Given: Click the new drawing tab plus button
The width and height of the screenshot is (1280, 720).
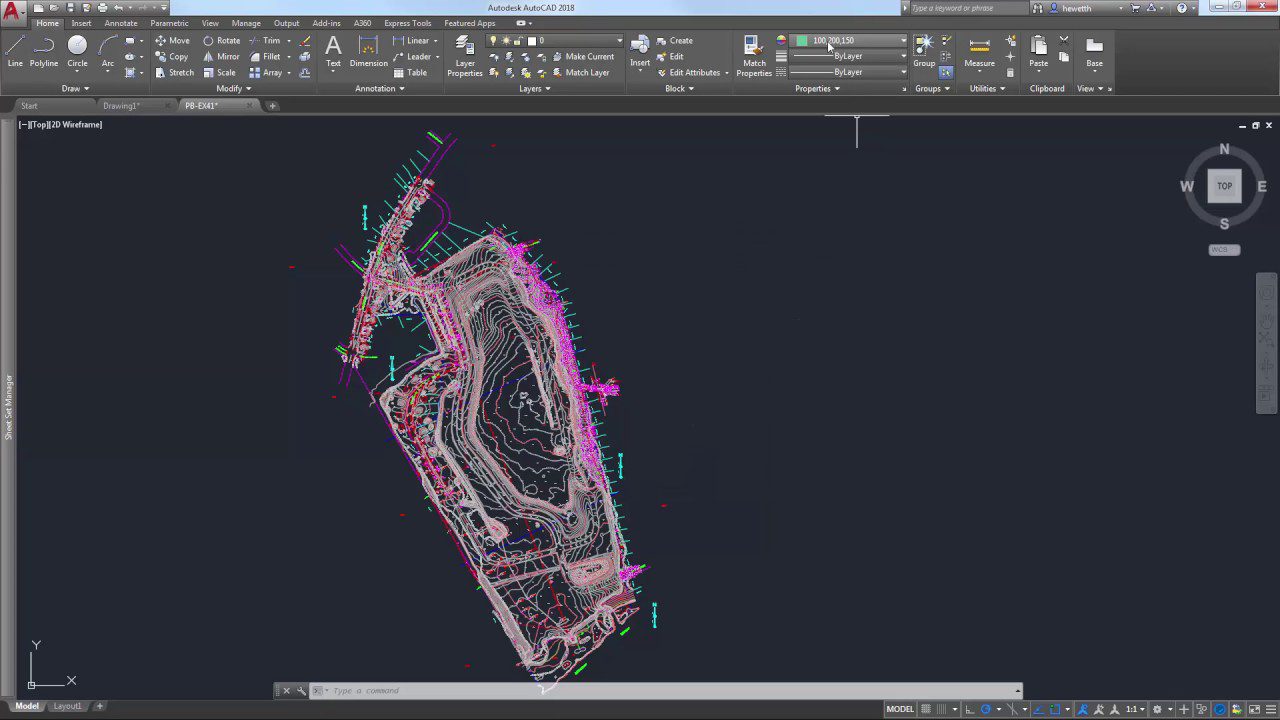Looking at the screenshot, I should pos(273,106).
